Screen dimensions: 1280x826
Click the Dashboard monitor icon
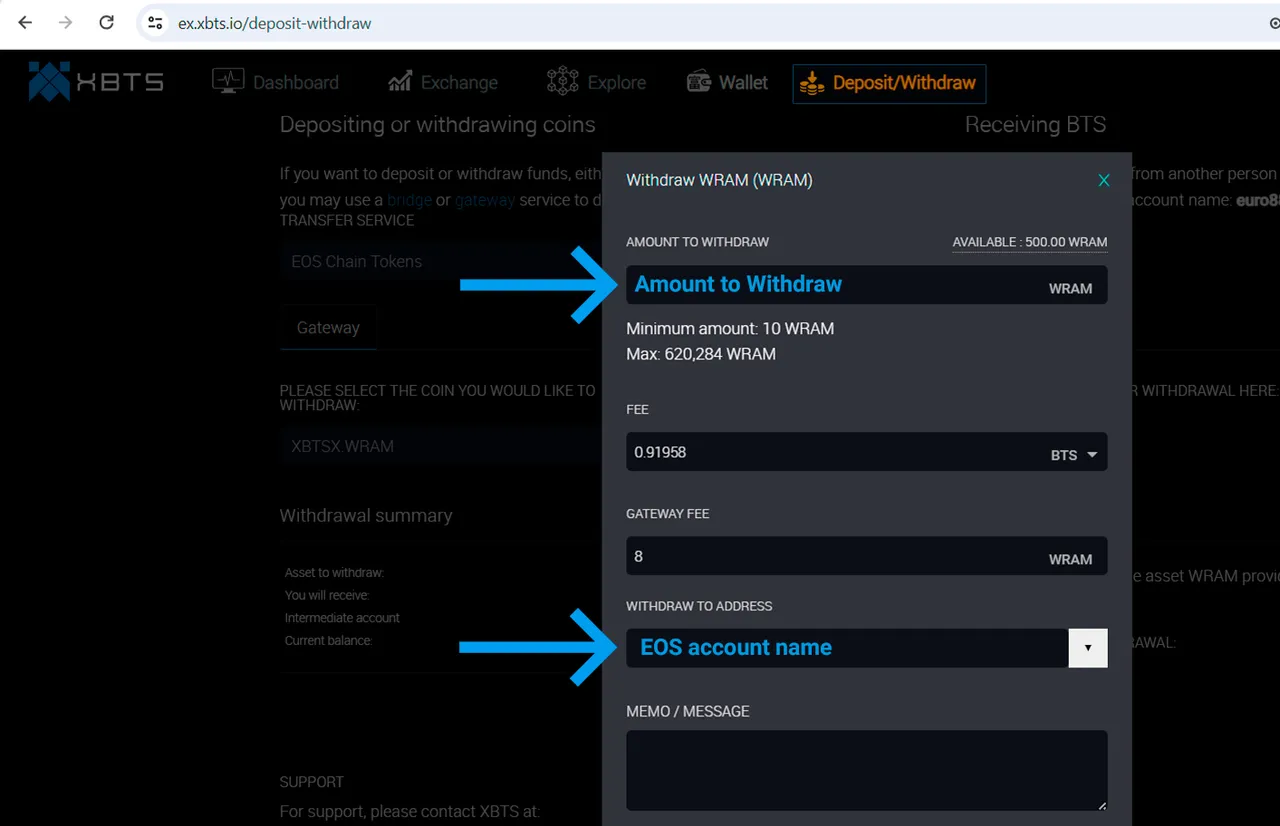point(228,81)
